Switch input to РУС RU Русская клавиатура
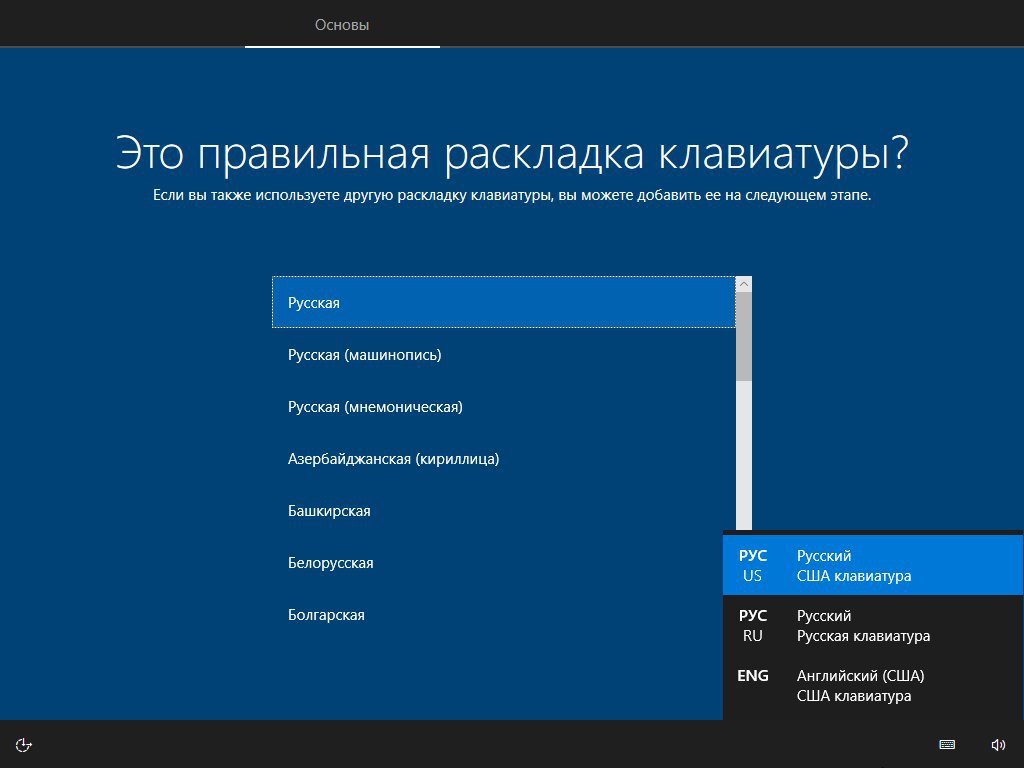The image size is (1024, 768). click(x=872, y=626)
